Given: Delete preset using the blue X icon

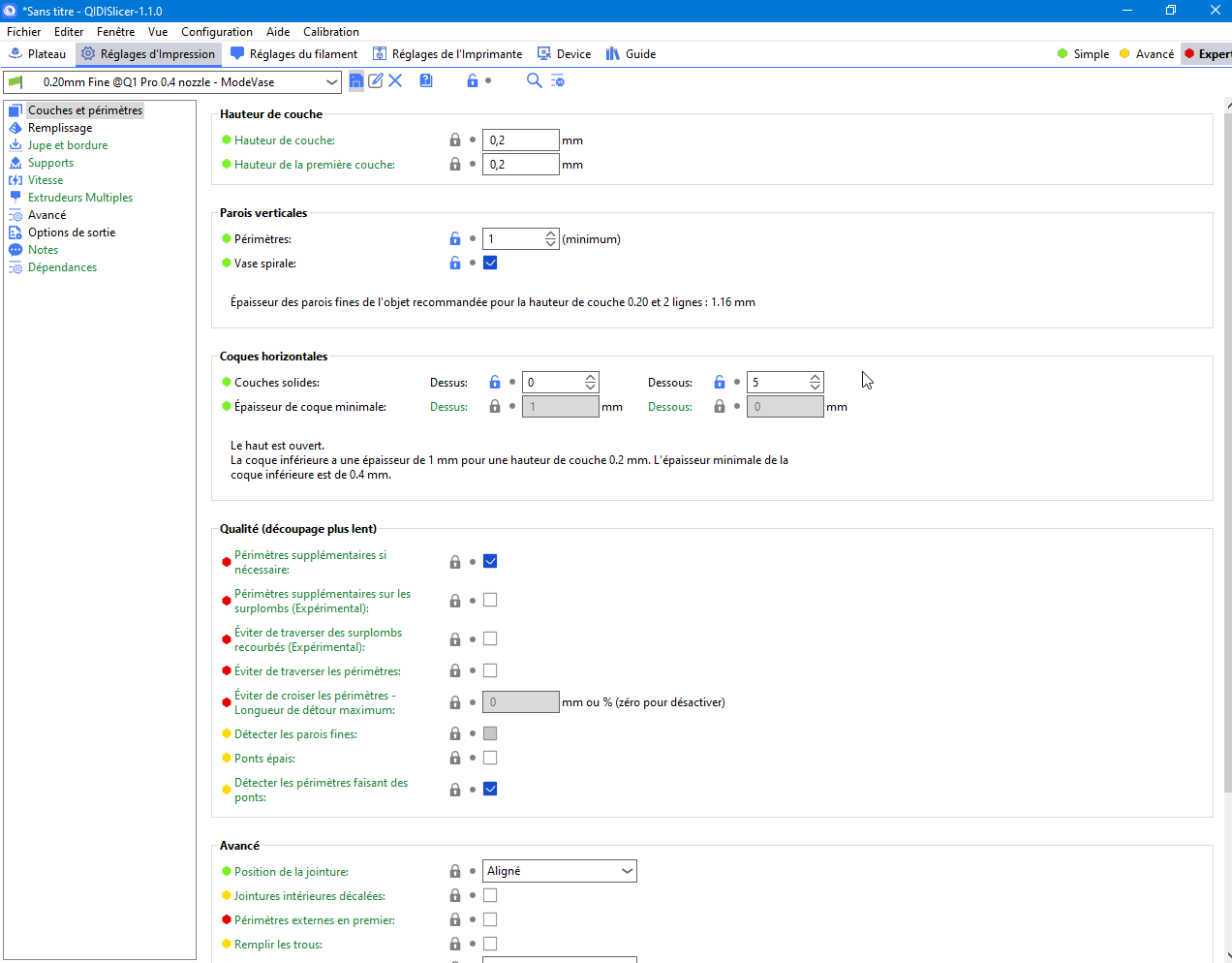Looking at the screenshot, I should coord(395,81).
